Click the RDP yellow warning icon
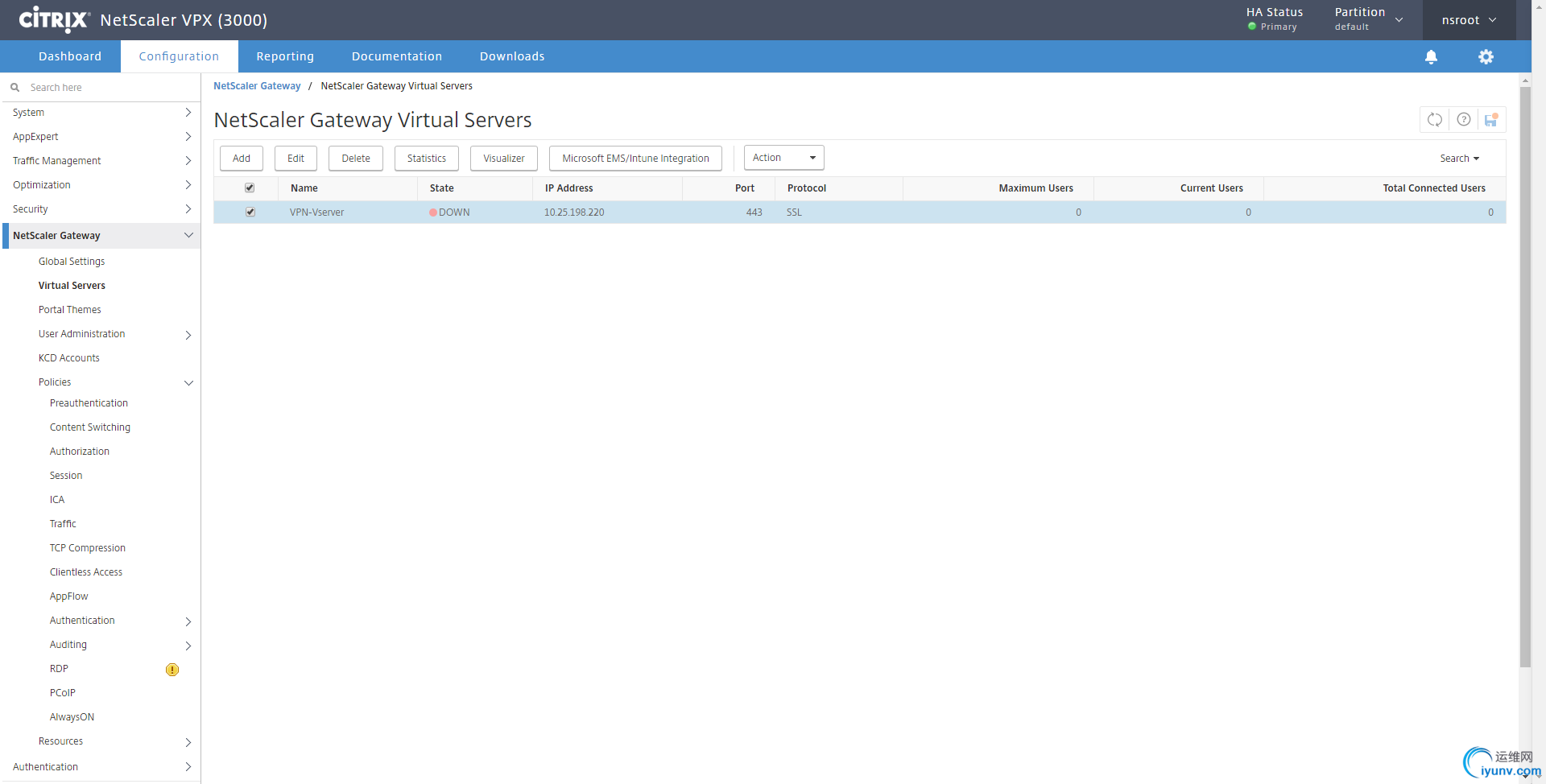 click(172, 670)
